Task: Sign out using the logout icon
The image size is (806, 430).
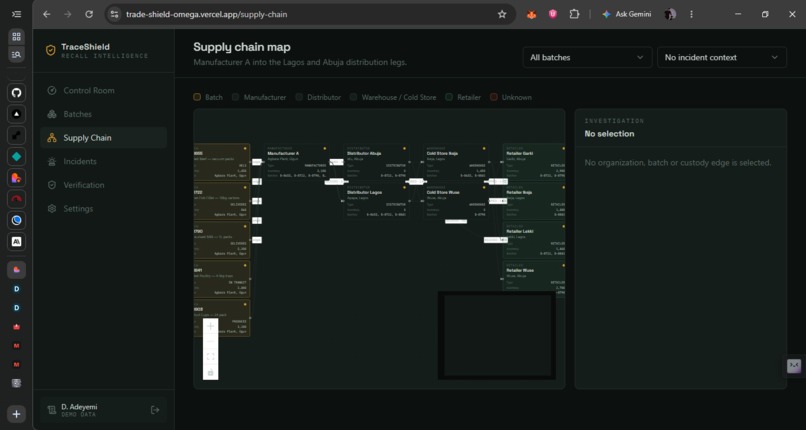Action: (155, 410)
